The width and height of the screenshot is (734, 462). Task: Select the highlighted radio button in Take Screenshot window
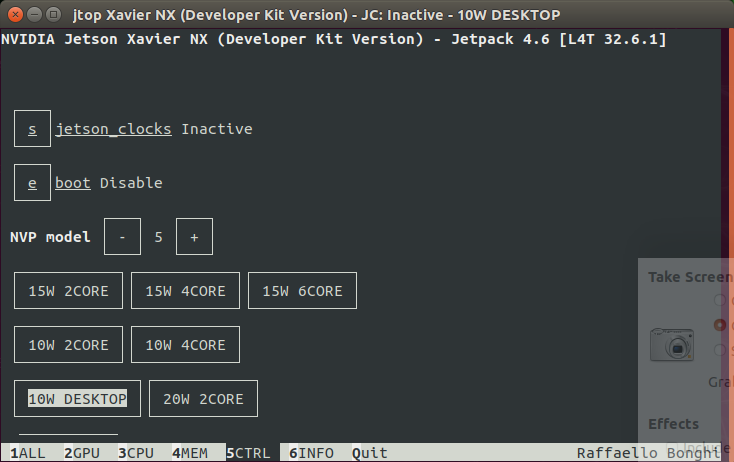(720, 324)
